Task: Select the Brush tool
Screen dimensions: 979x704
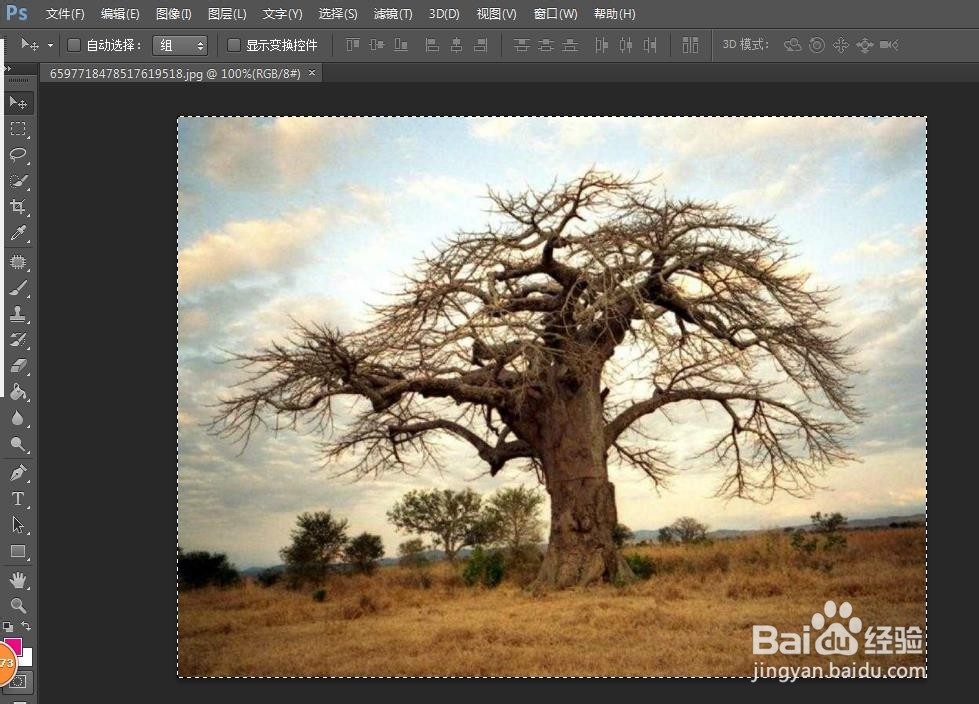Action: [18, 288]
